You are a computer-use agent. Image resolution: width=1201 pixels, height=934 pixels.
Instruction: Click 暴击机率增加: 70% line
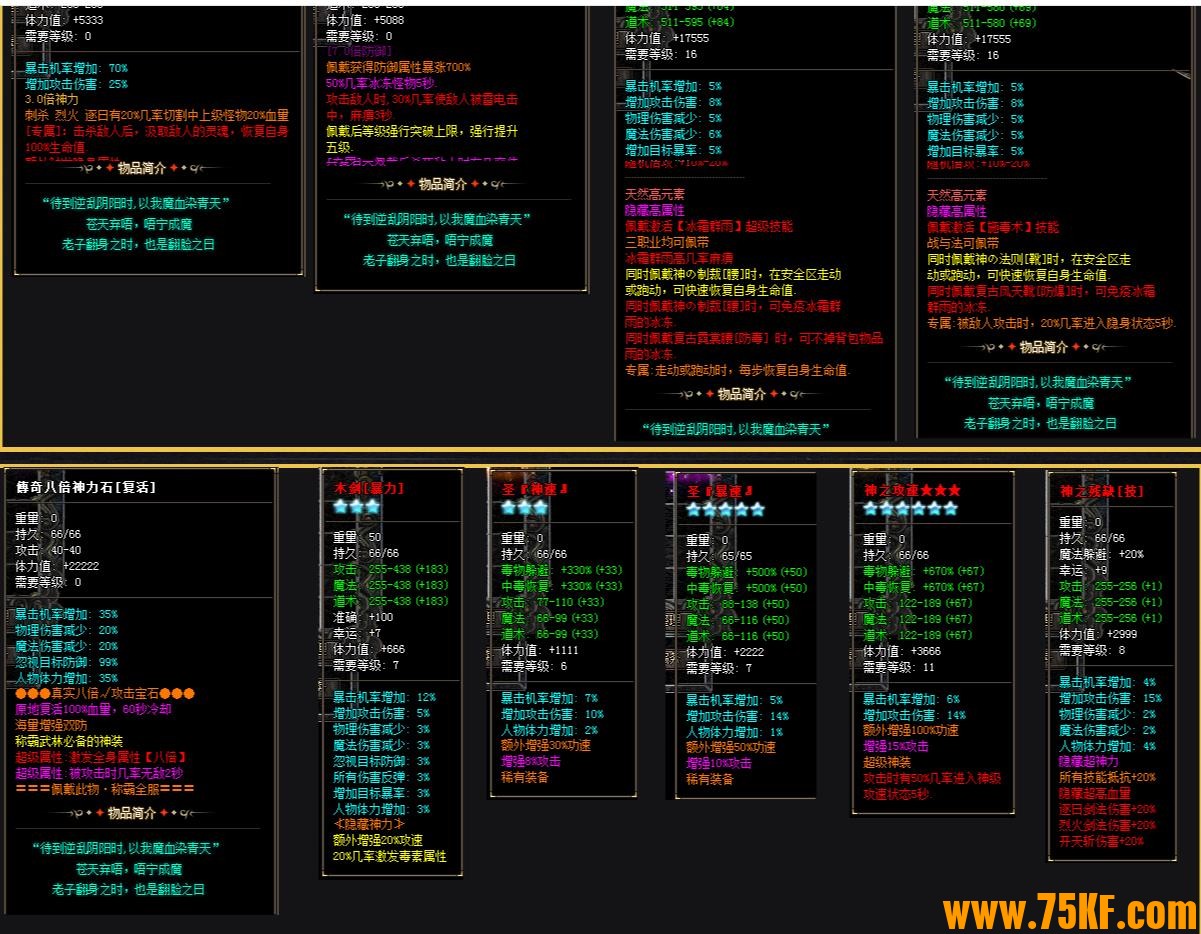(77, 68)
